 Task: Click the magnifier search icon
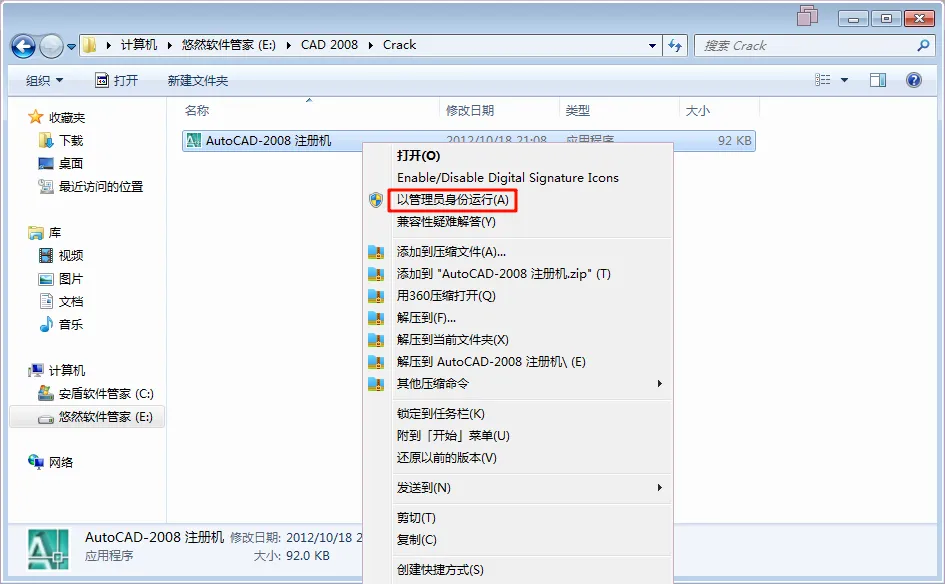(923, 45)
